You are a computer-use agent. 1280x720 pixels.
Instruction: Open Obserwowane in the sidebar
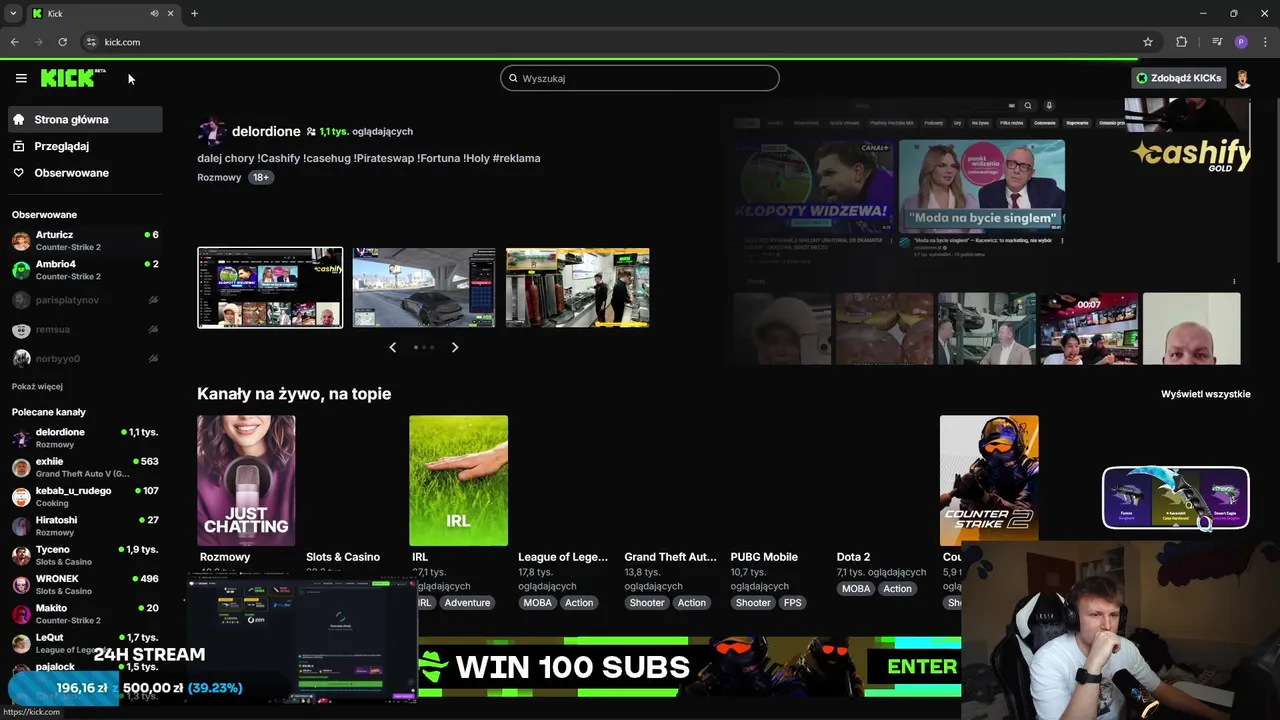85,173
